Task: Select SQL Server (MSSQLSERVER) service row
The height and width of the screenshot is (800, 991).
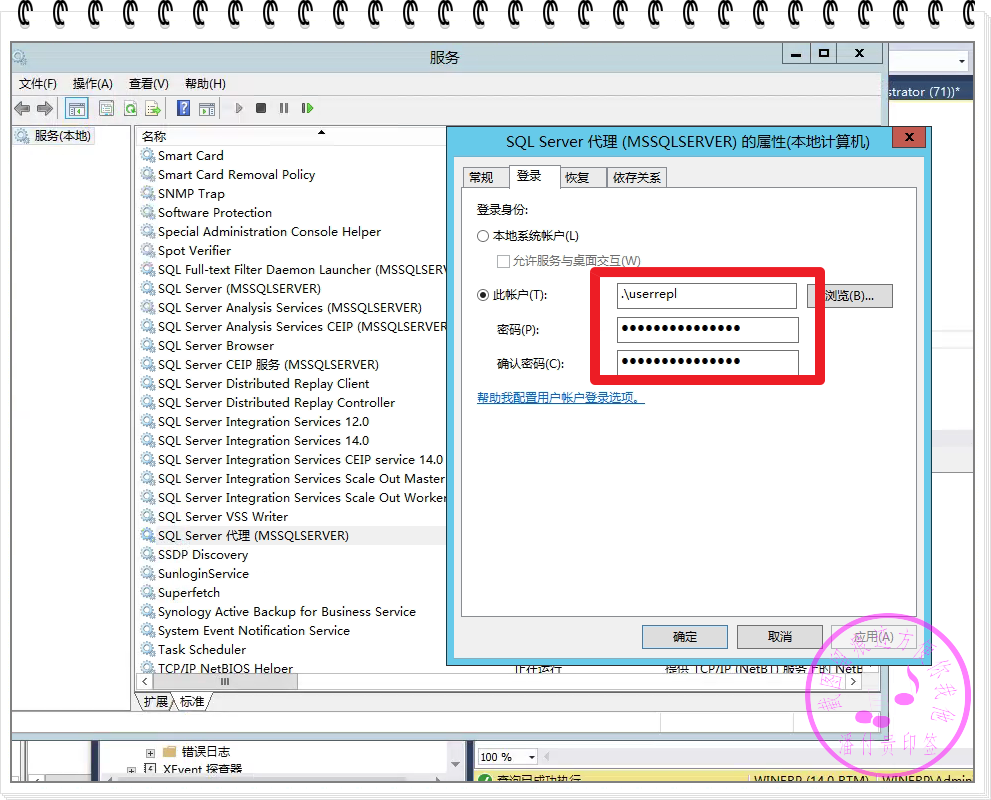Action: click(x=292, y=288)
